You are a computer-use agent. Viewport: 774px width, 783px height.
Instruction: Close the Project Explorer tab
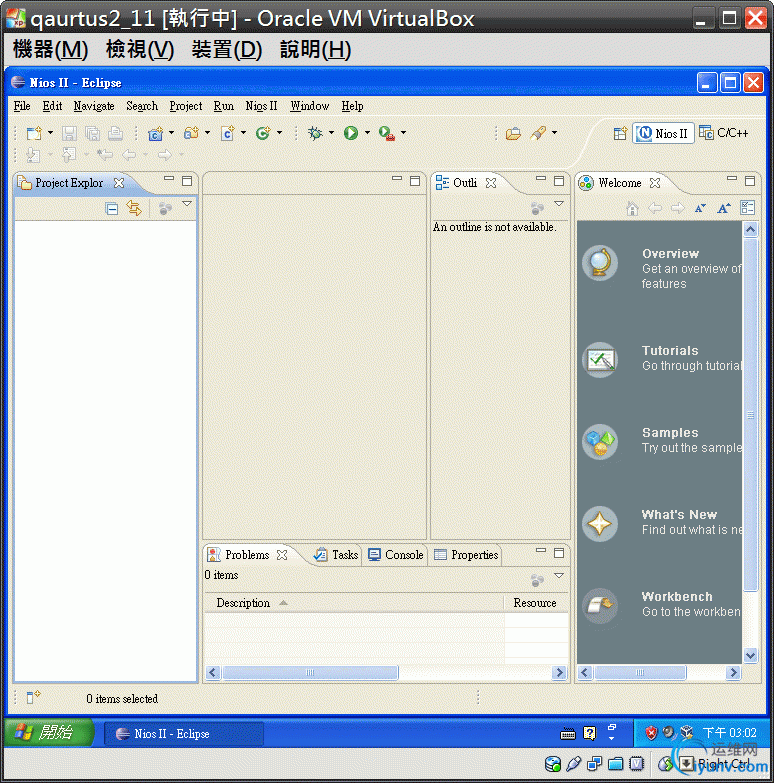[x=119, y=183]
